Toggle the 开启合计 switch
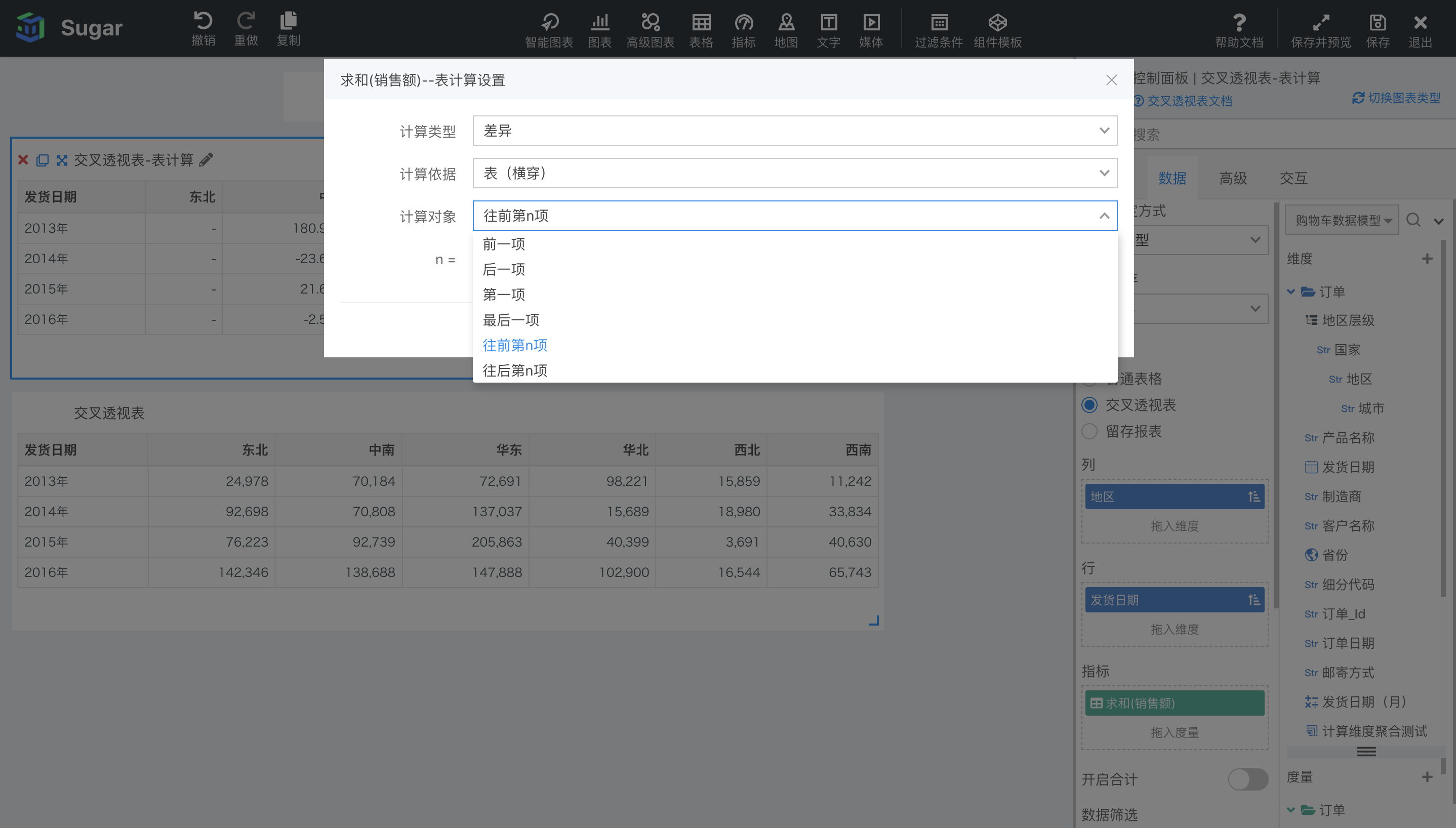Viewport: 1456px width, 828px height. [1248, 779]
